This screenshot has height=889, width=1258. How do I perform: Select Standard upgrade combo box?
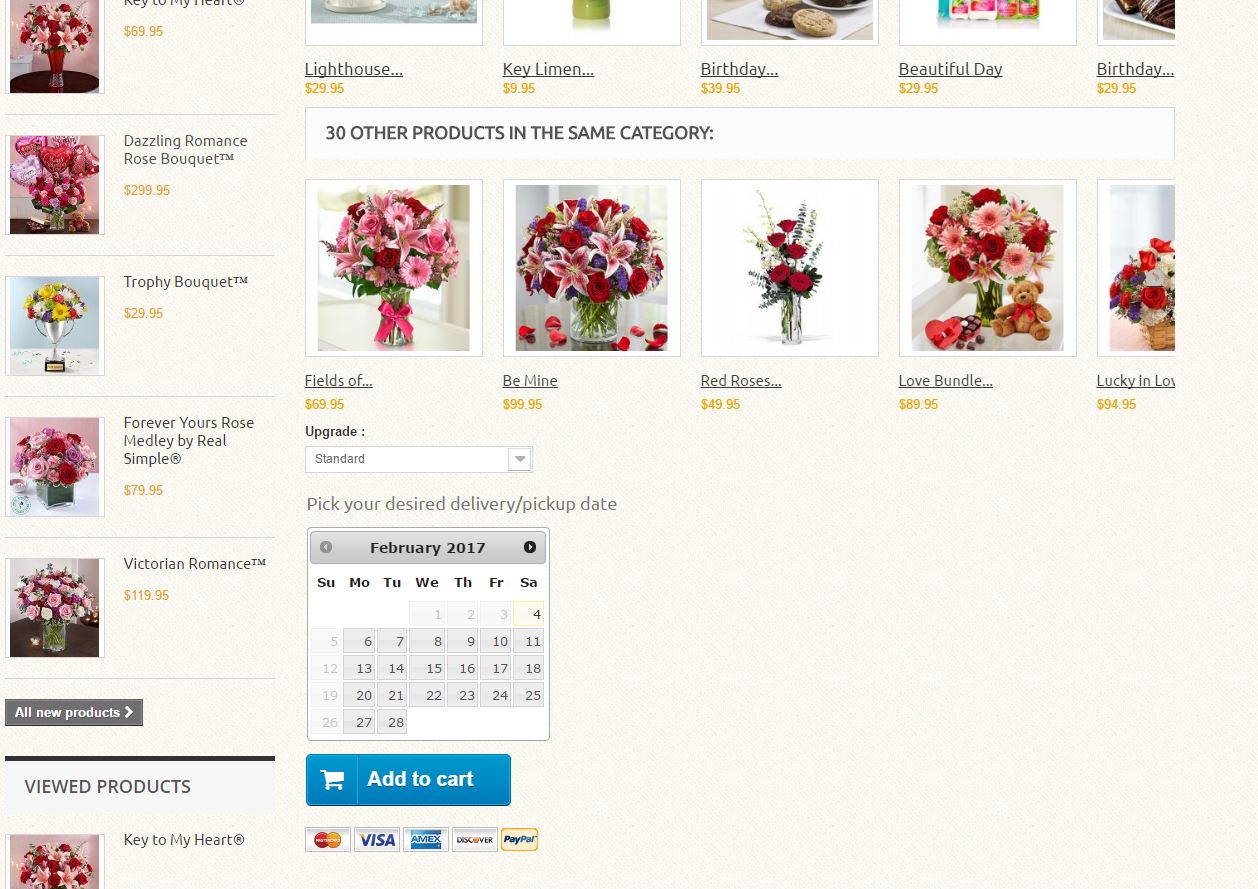(x=418, y=459)
